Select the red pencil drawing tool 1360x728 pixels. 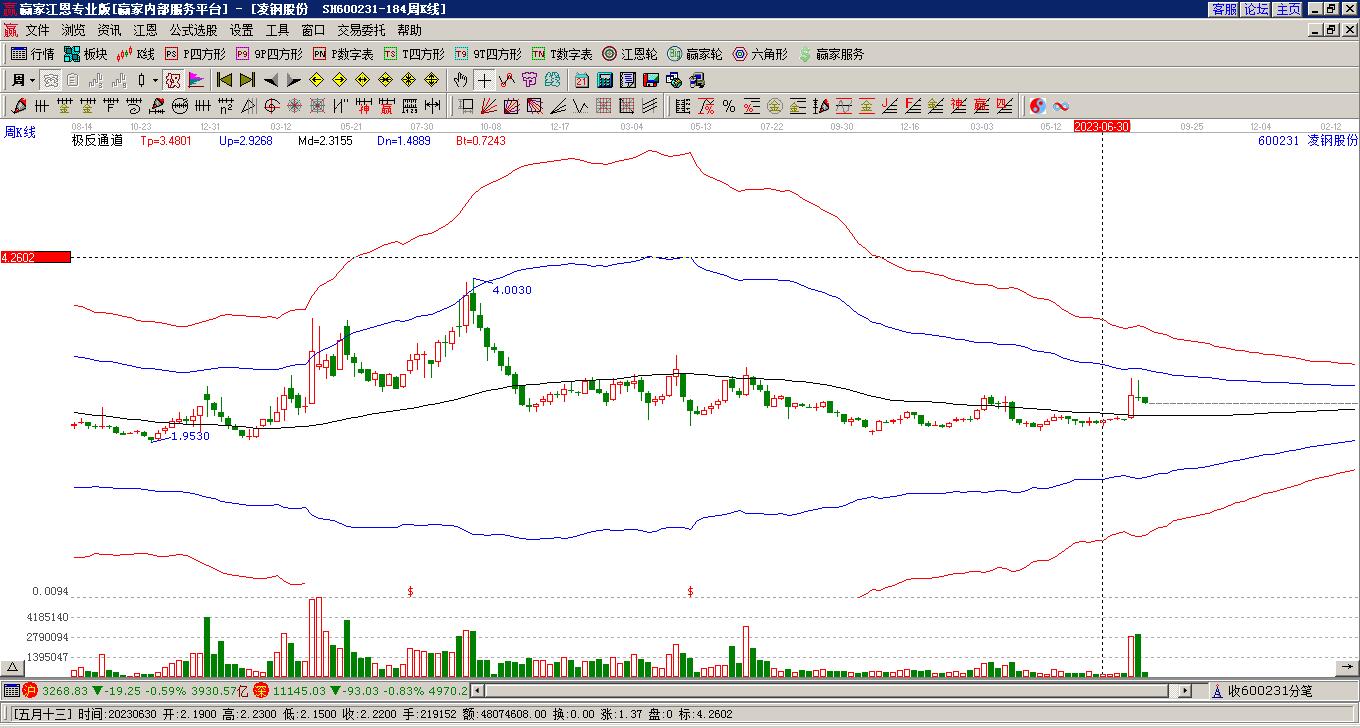pyautogui.click(x=18, y=106)
